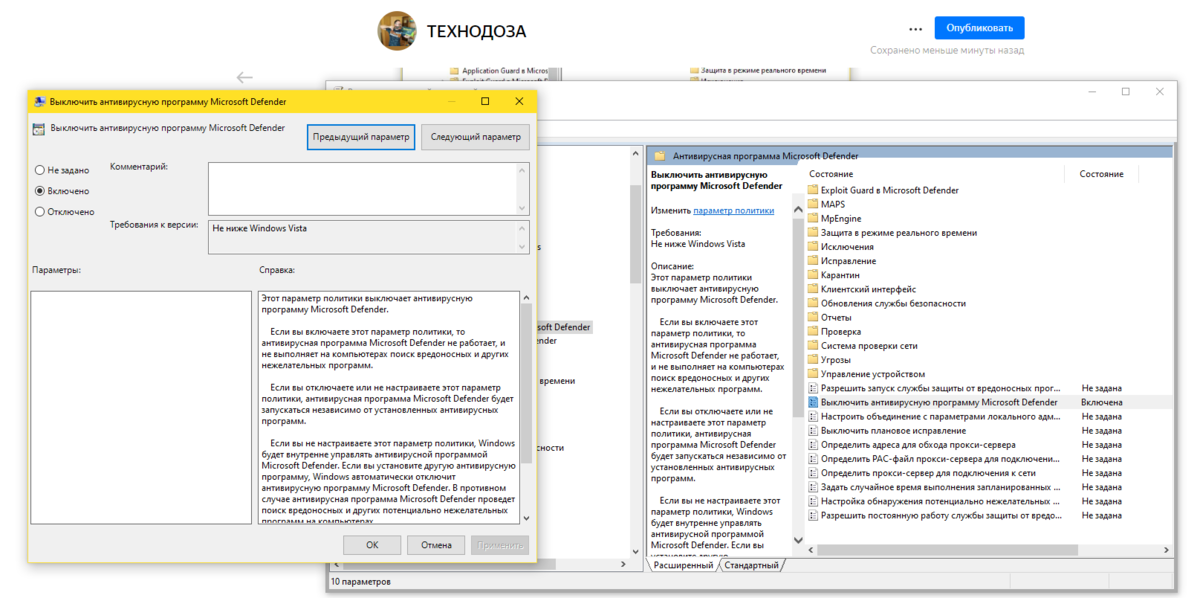1200x598 pixels.
Task: Click the Комментарий box scroll down arrow
Action: pos(523,207)
